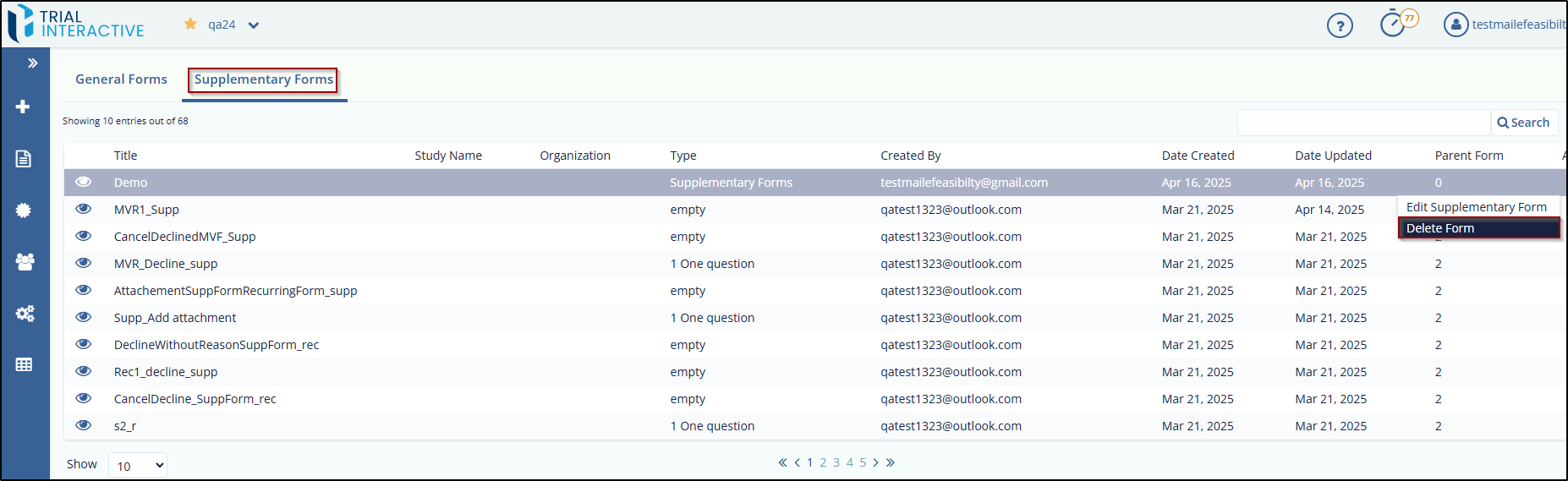This screenshot has height=481, width=1568.
Task: Expand the left sidebar with double chevron
Action: tap(32, 63)
